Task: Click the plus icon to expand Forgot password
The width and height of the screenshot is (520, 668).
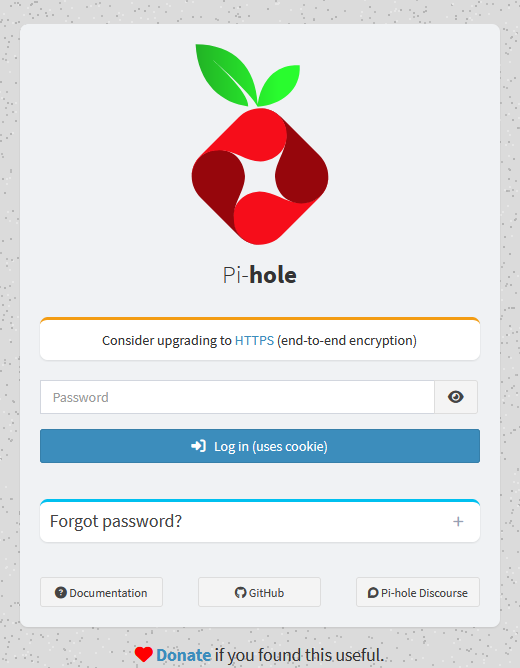Action: pyautogui.click(x=458, y=521)
